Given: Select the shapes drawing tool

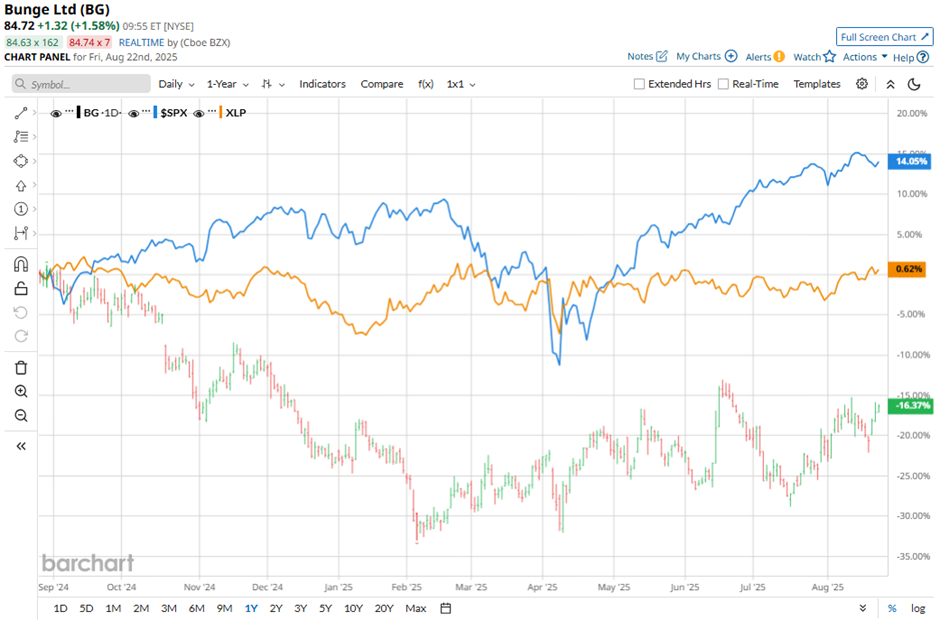Looking at the screenshot, I should coord(21,161).
